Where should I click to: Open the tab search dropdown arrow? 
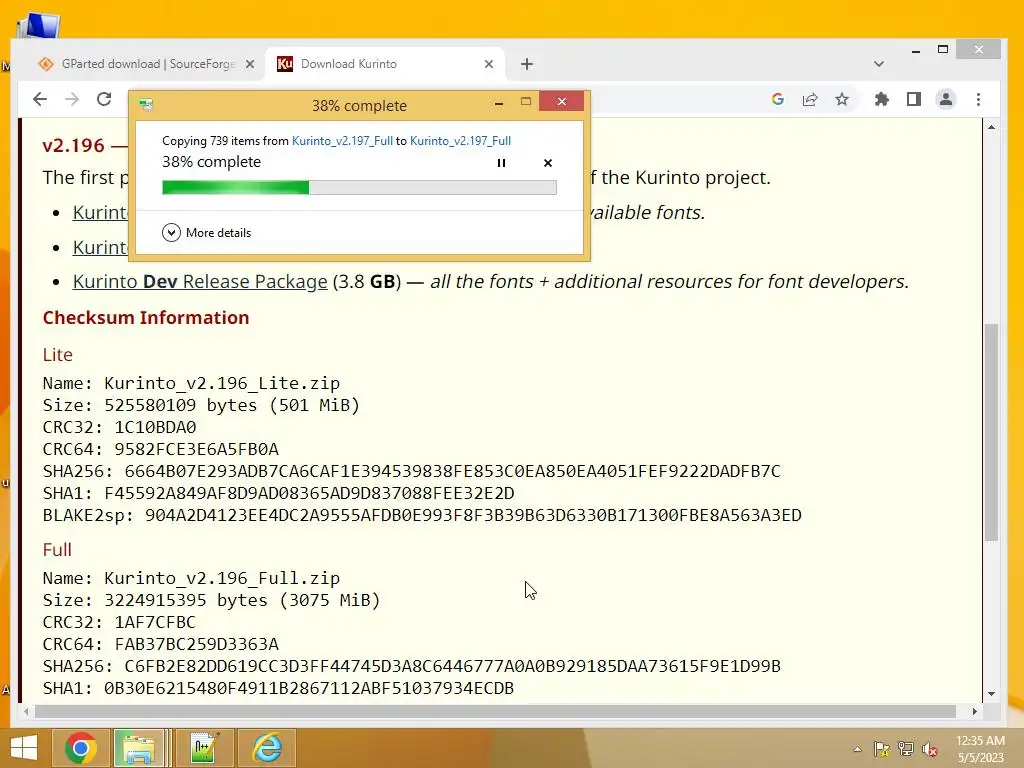[879, 64]
